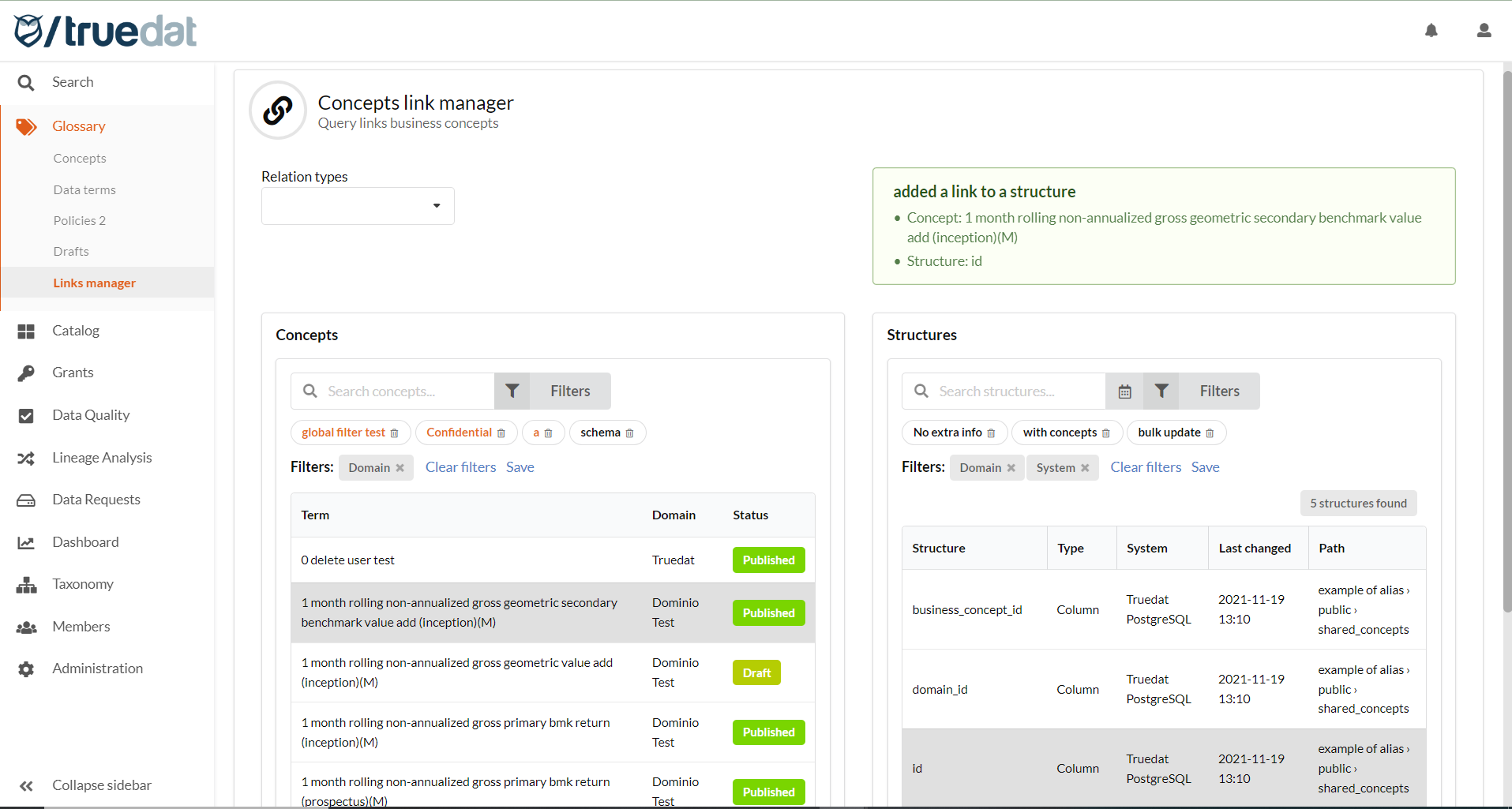Open Lineage Analysis via its sidebar icon

click(26, 457)
